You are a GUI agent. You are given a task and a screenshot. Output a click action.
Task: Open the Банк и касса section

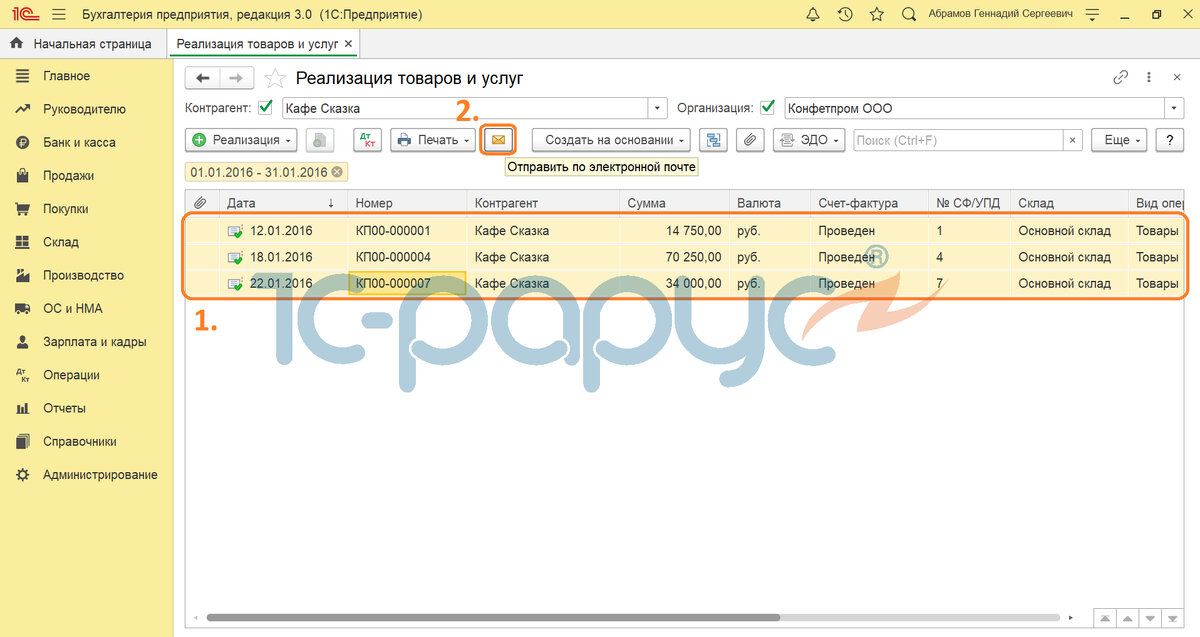tap(79, 142)
